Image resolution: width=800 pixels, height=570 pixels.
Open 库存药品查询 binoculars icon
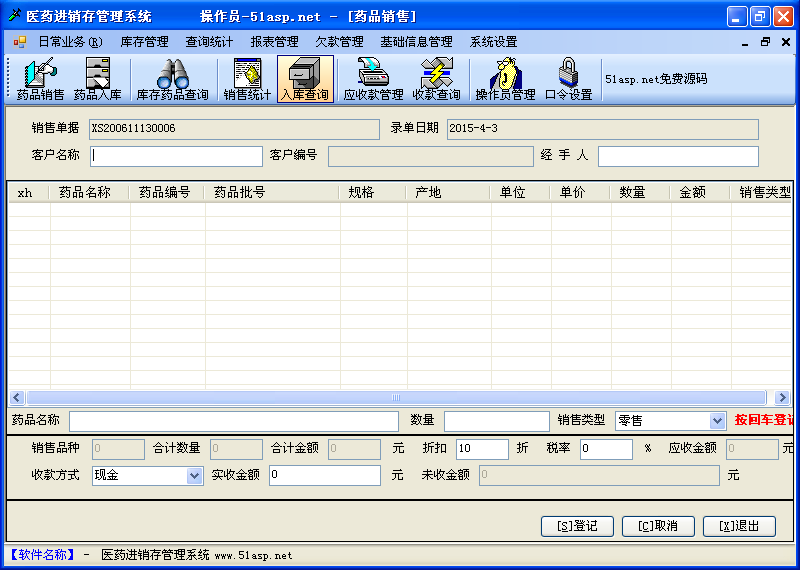172,80
